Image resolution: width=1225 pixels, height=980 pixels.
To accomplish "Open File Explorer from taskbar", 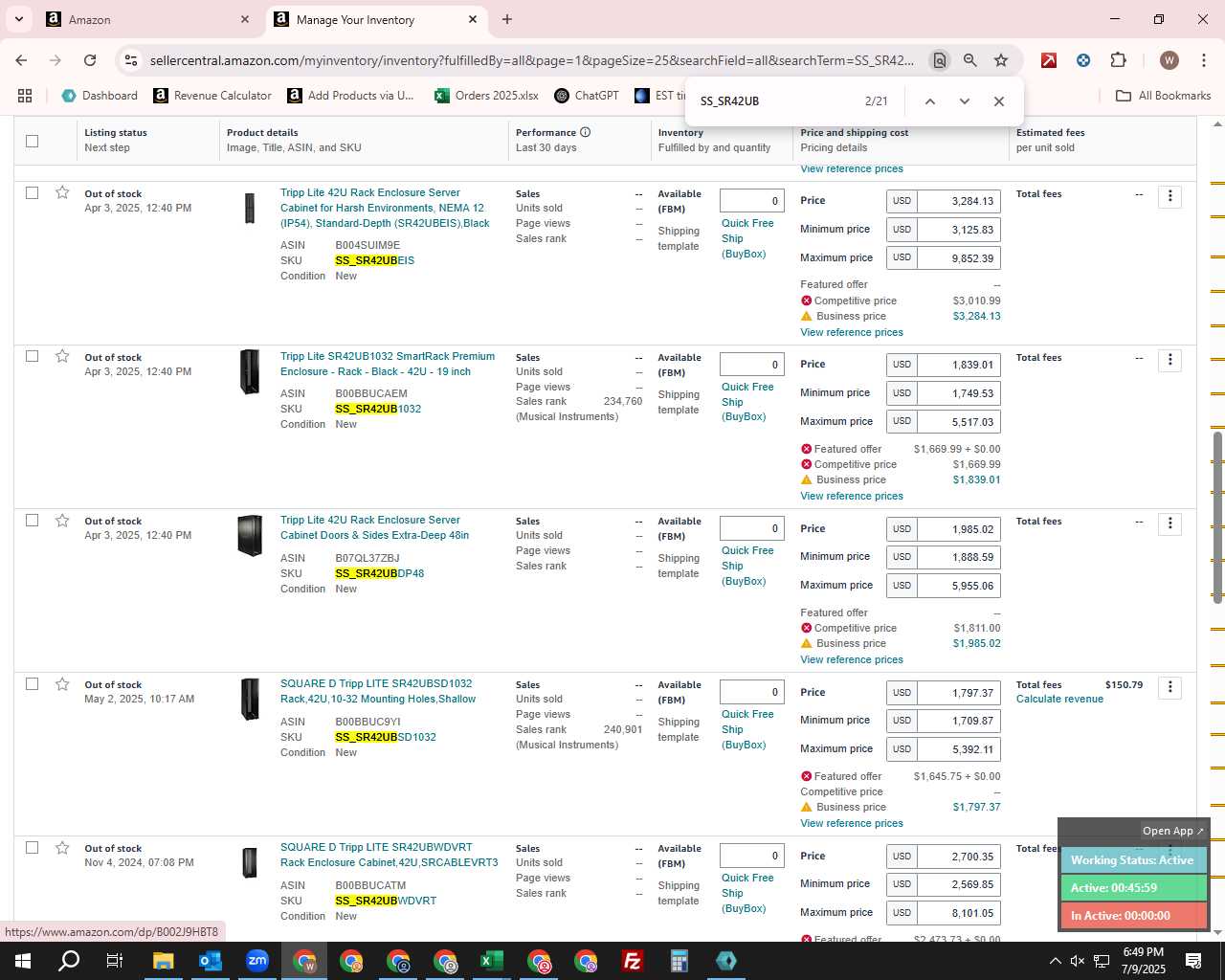I will (x=163, y=961).
